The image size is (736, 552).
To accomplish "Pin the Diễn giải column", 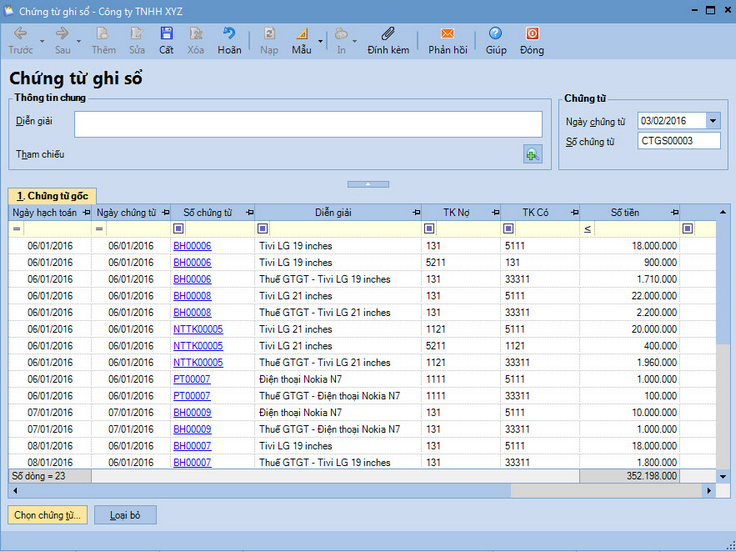I will [416, 213].
